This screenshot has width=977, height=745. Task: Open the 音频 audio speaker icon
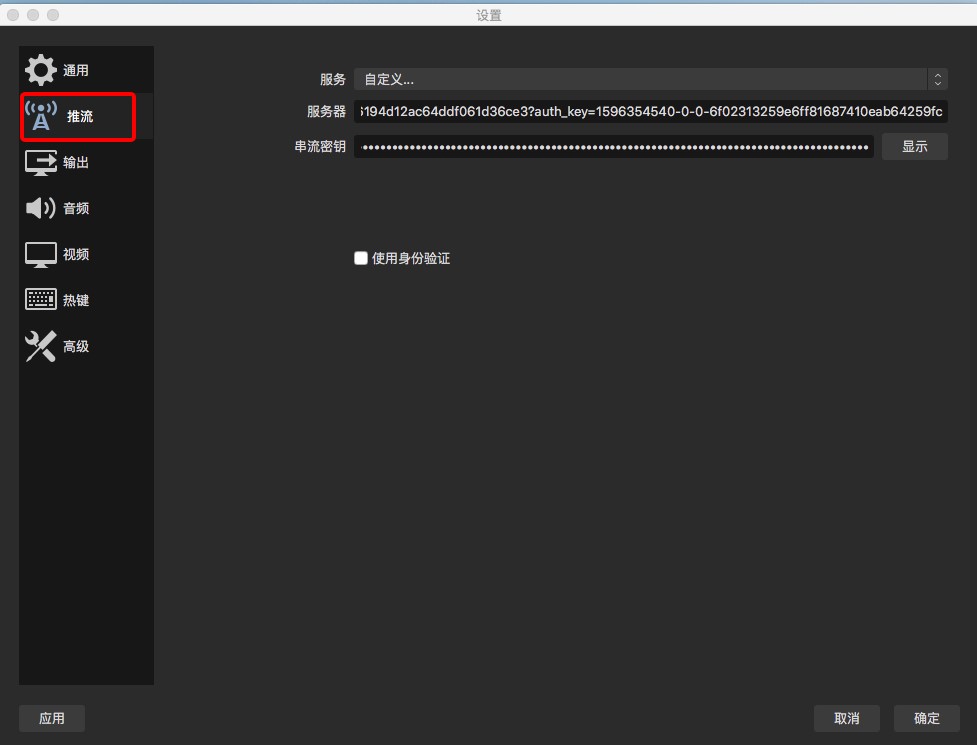click(x=41, y=208)
